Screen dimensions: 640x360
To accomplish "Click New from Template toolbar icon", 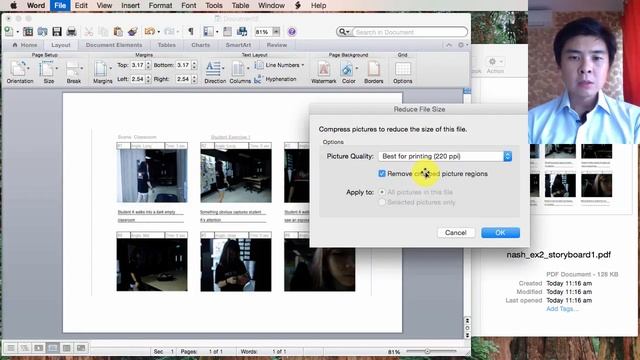I will point(28,31).
